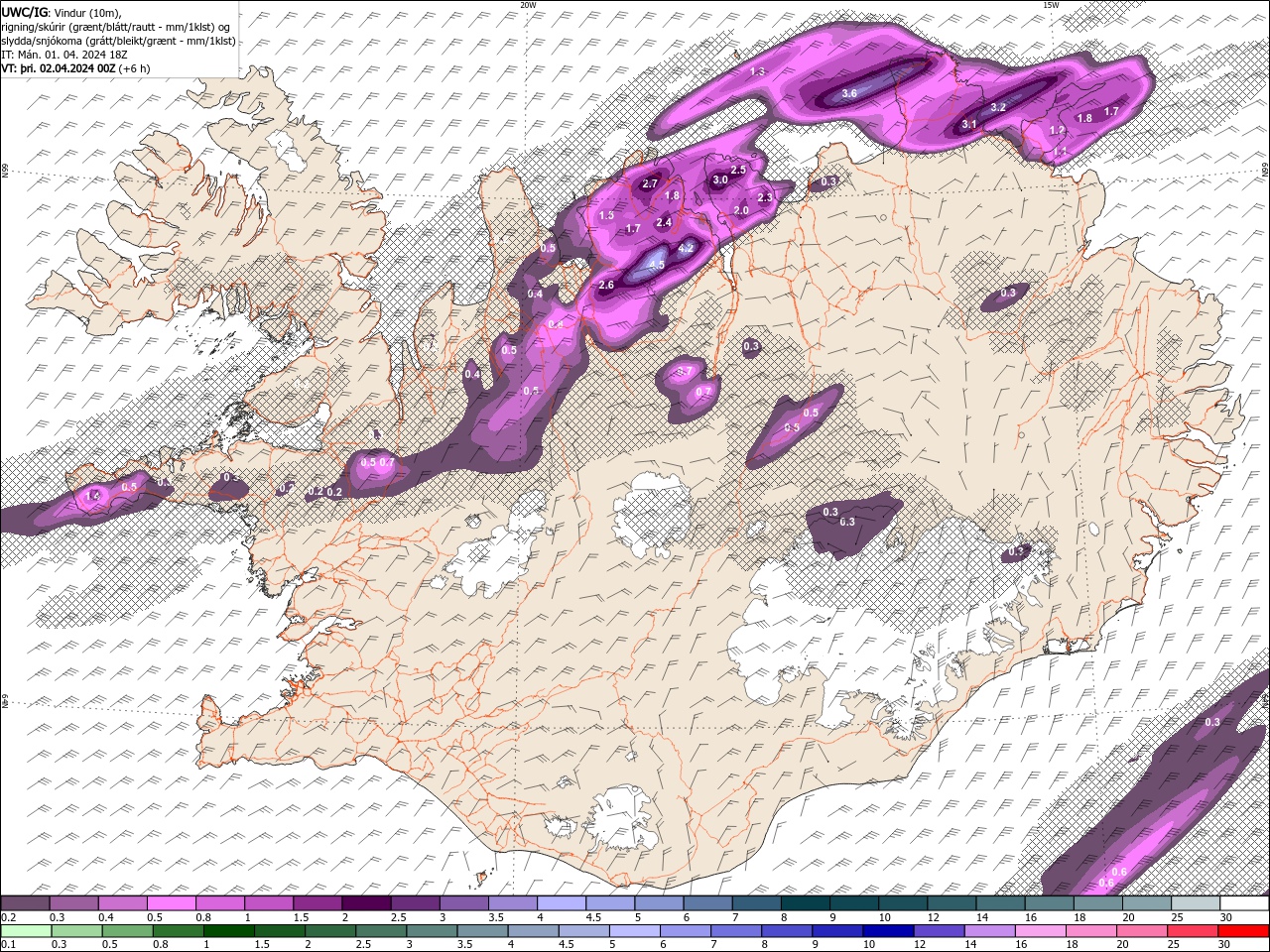1270x952 pixels.
Task: Click the light pink rain legend swatch labeled 16
Action: tap(1042, 931)
